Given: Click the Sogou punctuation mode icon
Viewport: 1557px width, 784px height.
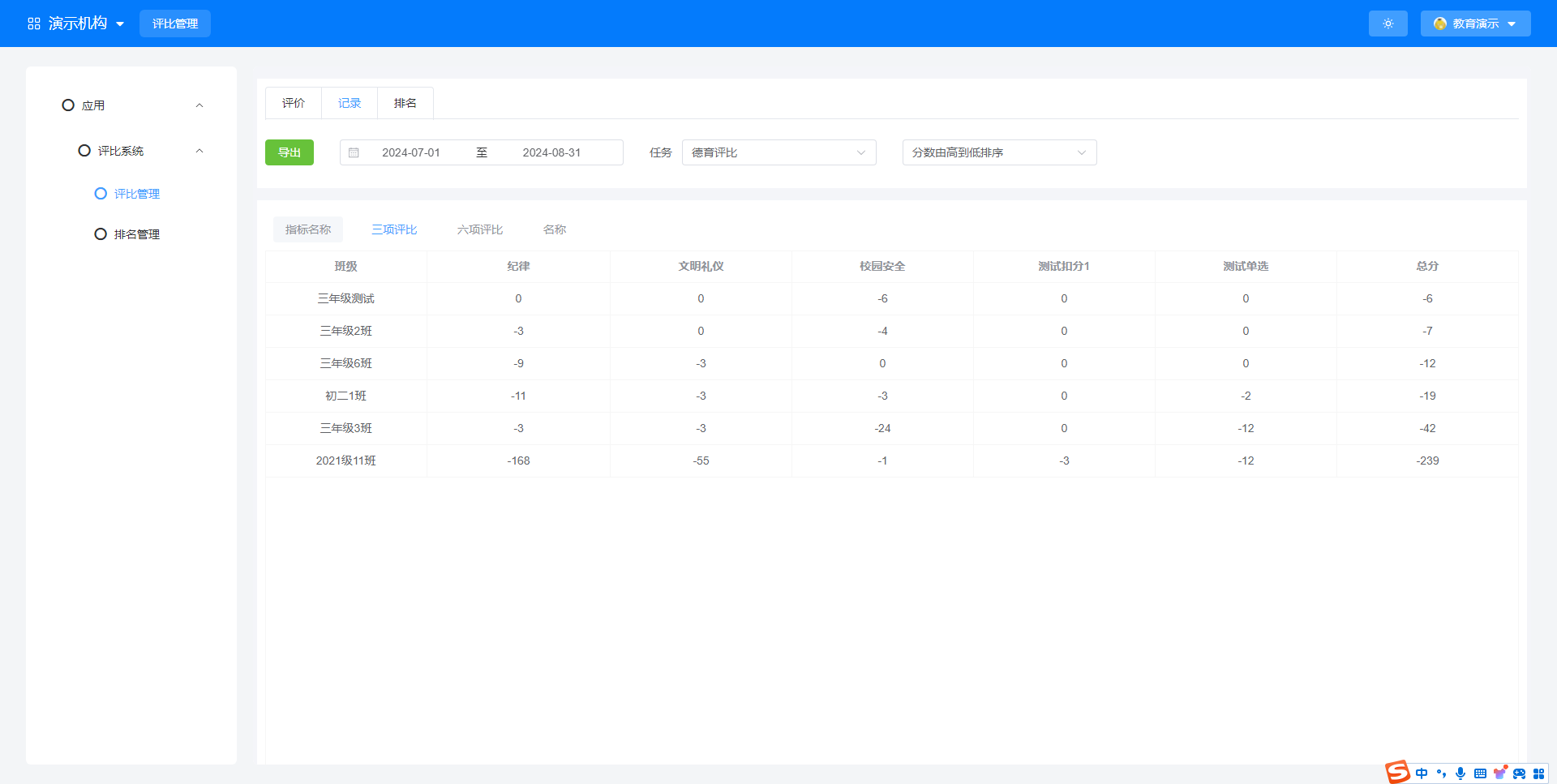Looking at the screenshot, I should (1441, 773).
